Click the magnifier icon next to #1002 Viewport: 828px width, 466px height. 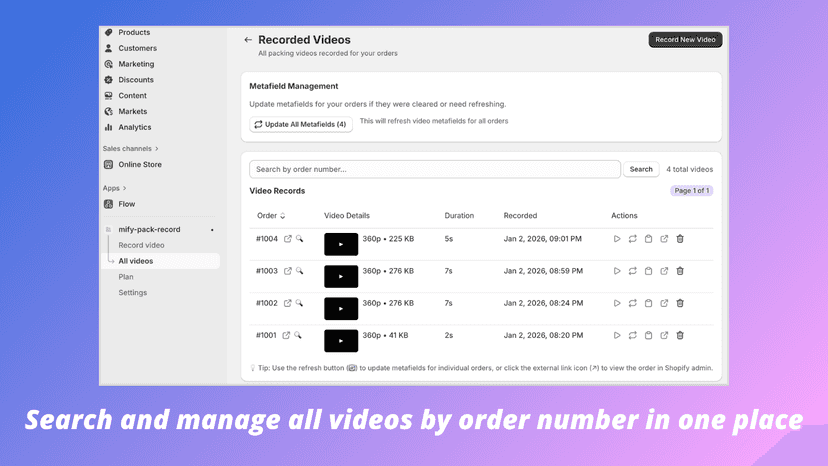point(299,303)
